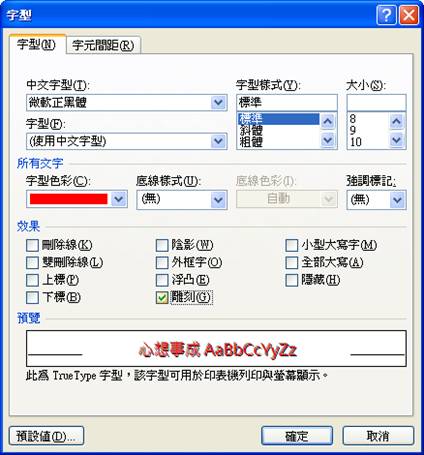
Task: Click size list down arrow
Action: [x=396, y=140]
